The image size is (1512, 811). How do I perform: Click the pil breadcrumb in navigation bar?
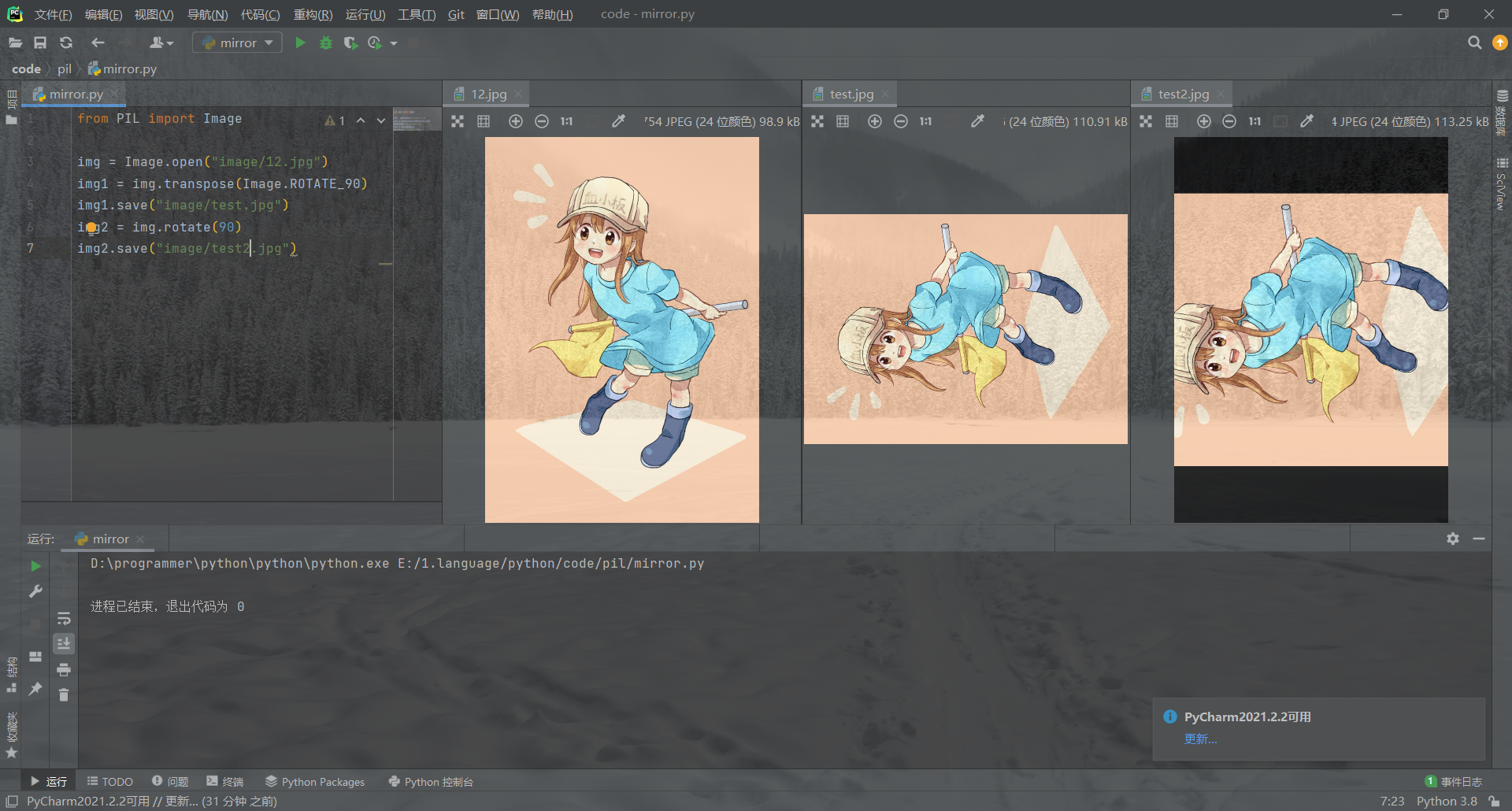[65, 69]
